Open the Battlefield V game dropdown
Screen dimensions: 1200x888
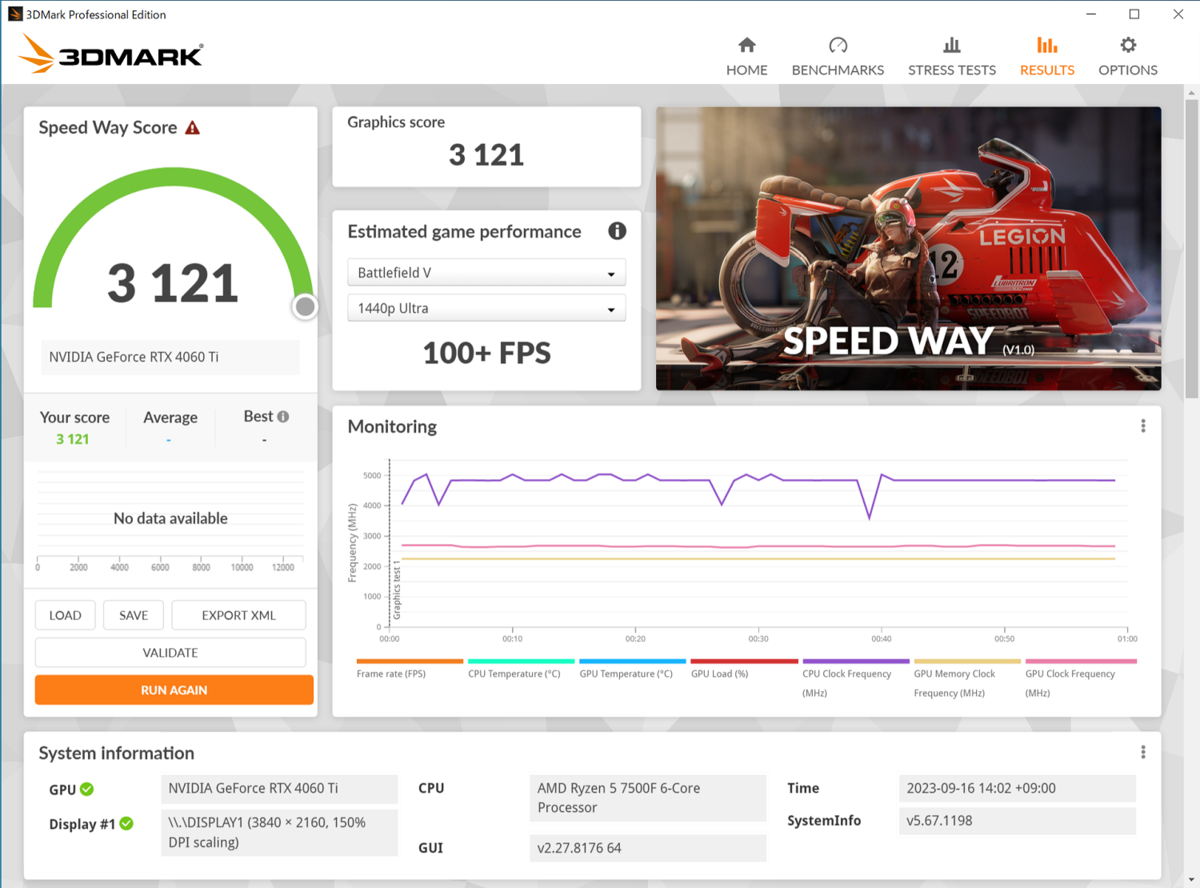486,272
